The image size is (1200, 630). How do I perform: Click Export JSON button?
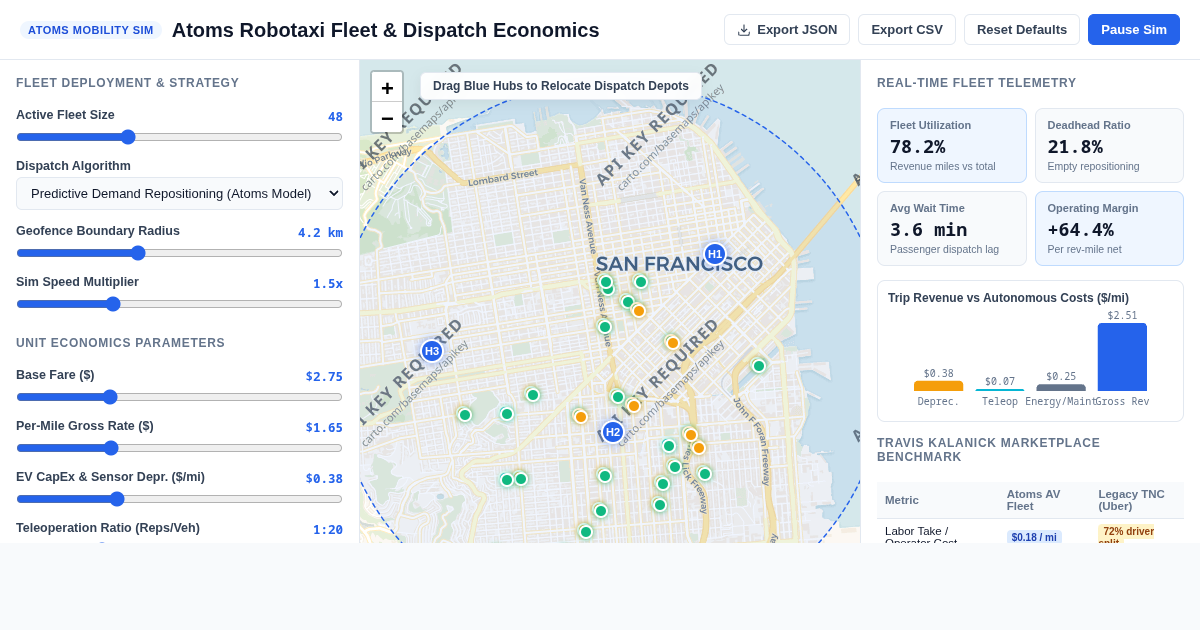[x=787, y=30]
